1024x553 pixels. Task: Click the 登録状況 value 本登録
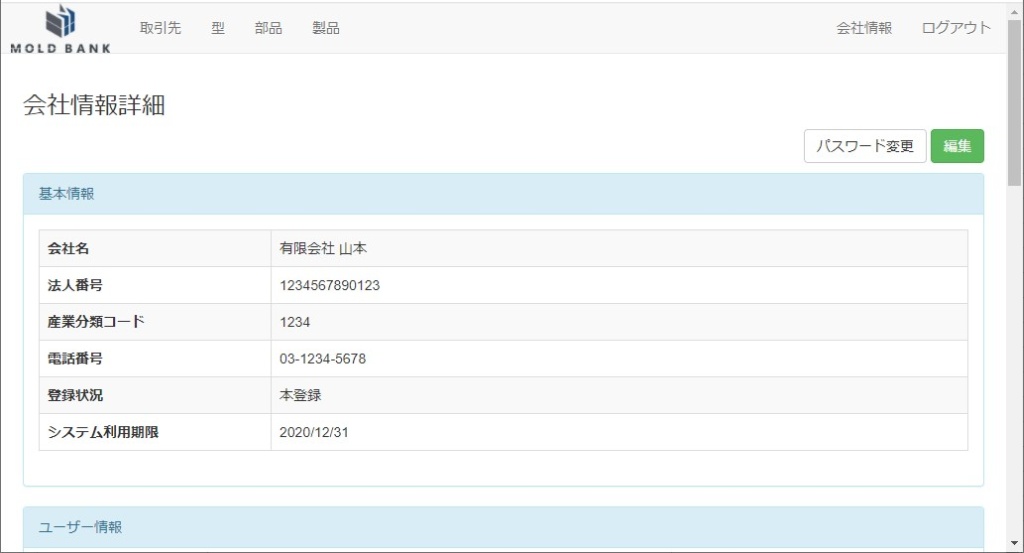click(x=300, y=395)
